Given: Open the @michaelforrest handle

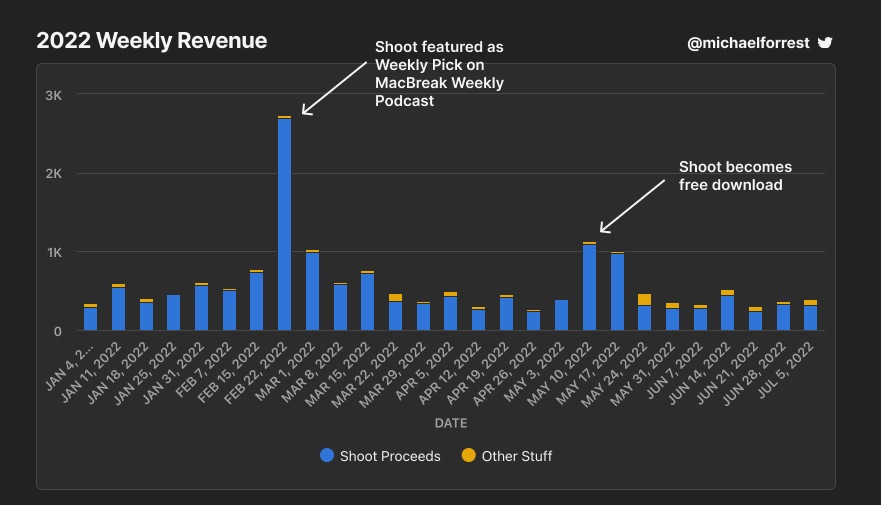Looking at the screenshot, I should click(x=748, y=43).
